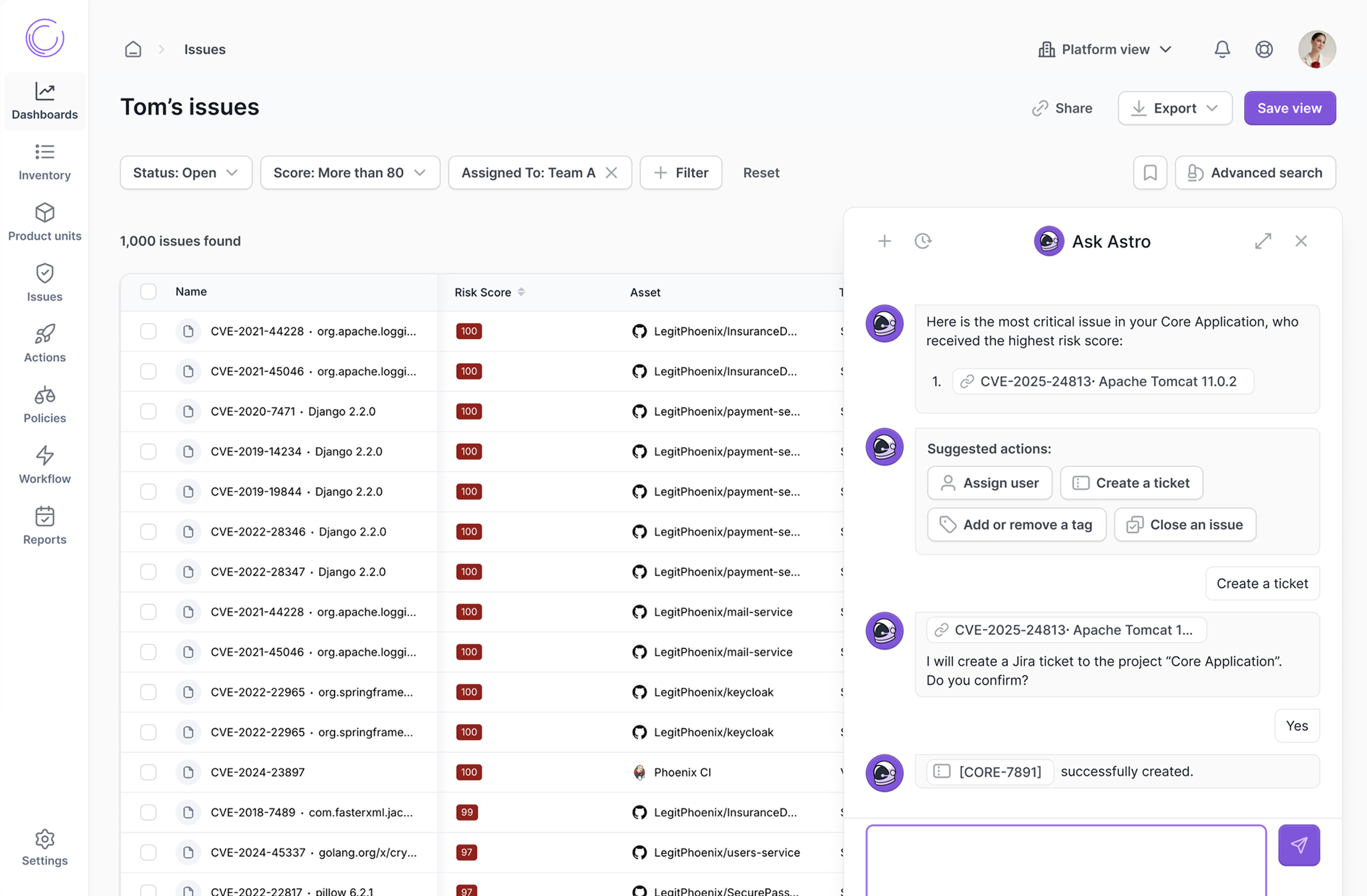Open the Workflow panel from the sidebar
The width and height of the screenshot is (1367, 896).
click(44, 464)
